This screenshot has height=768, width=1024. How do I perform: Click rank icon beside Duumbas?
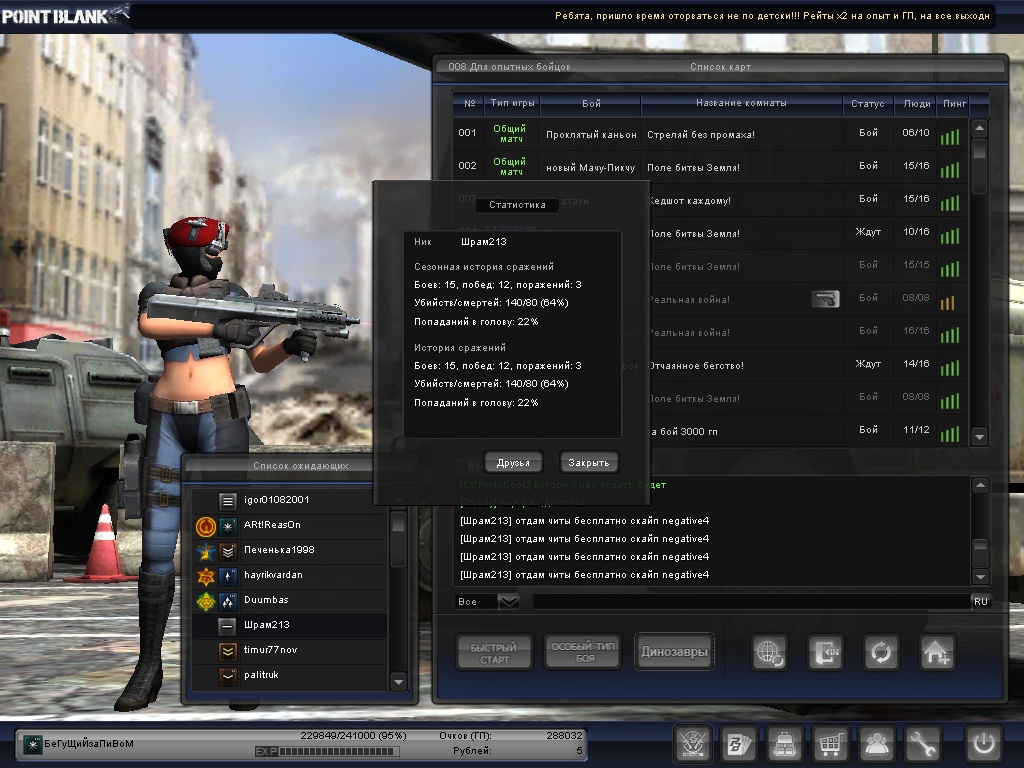[x=227, y=601]
